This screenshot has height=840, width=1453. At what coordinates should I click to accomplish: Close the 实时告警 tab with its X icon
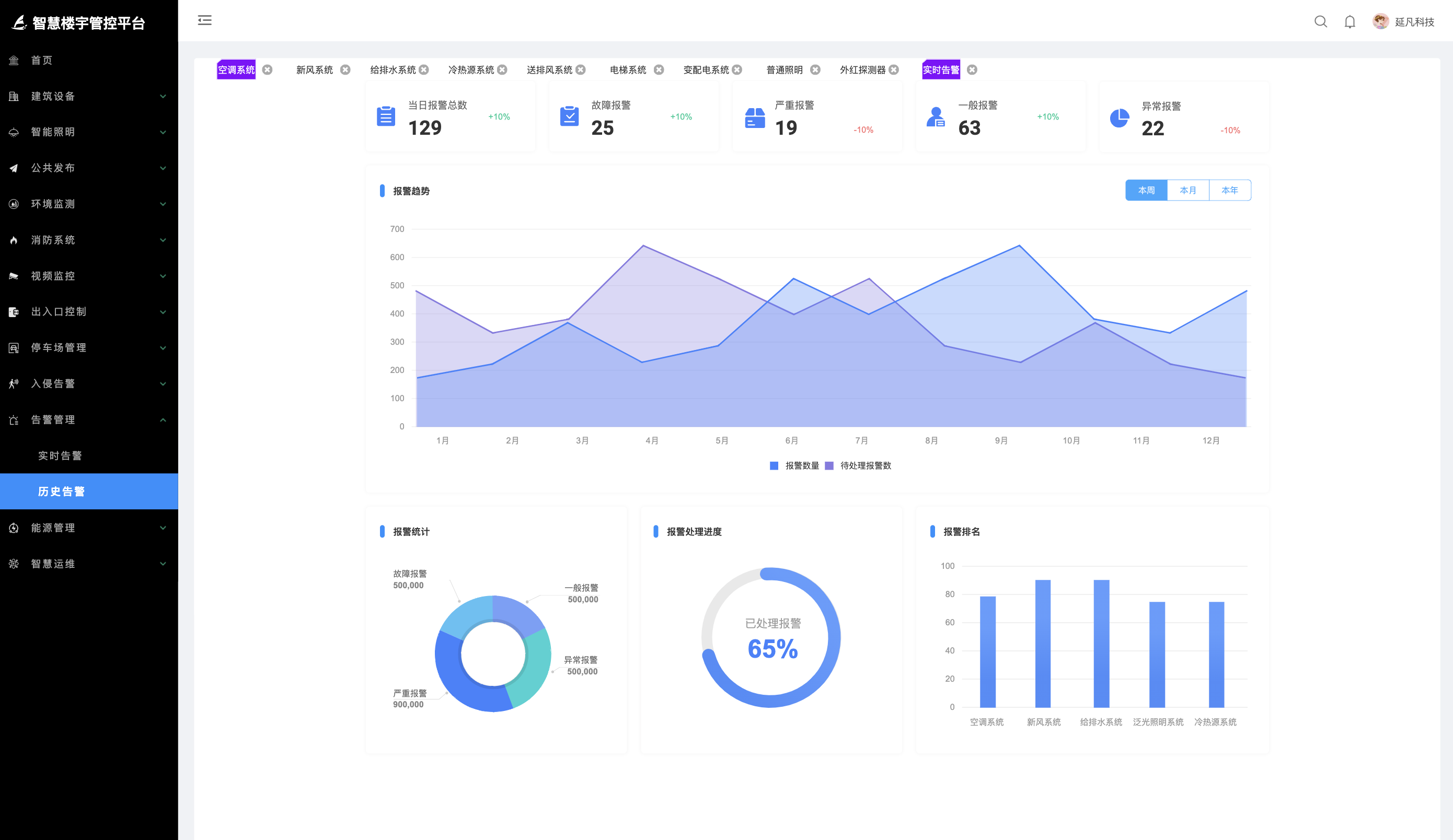pos(972,69)
